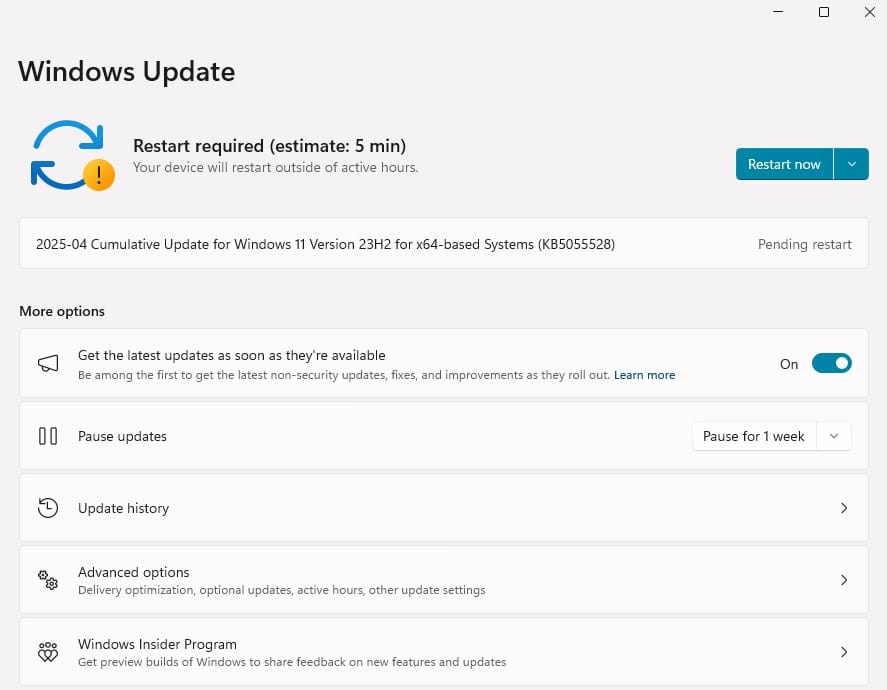The height and width of the screenshot is (690, 887).
Task: Minimize the Settings window
Action: (778, 12)
